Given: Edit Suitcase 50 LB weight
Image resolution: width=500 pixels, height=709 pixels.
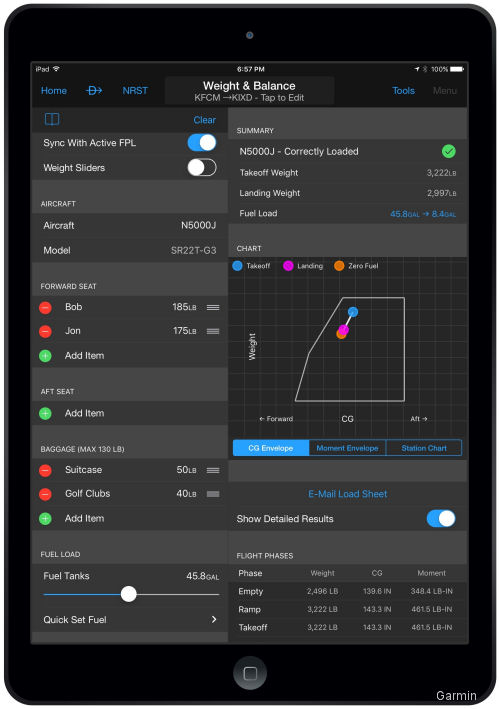Looking at the screenshot, I should coord(187,470).
